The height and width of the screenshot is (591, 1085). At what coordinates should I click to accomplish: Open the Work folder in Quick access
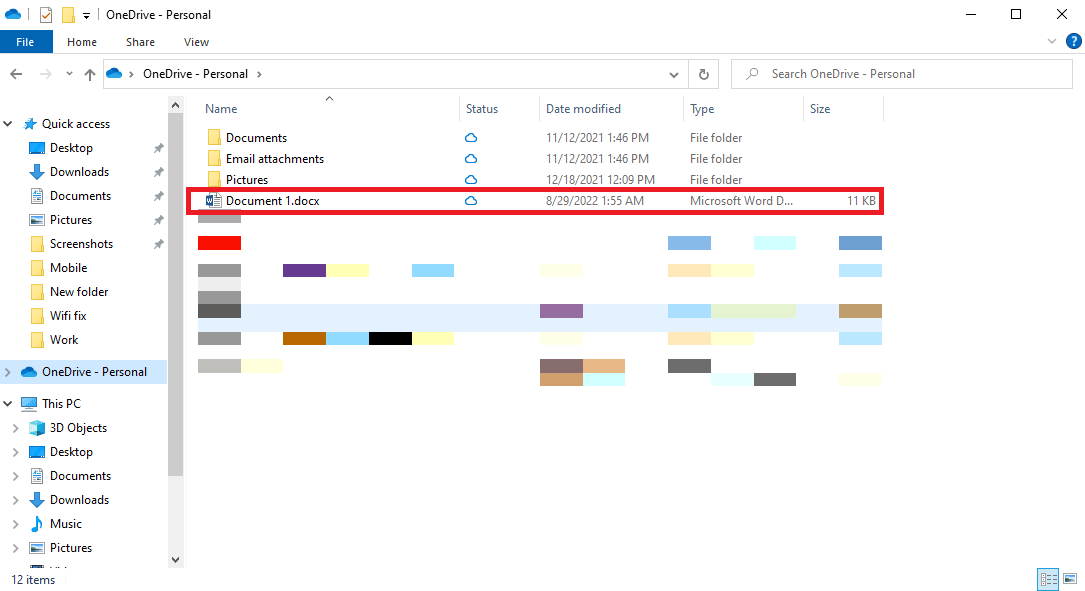pyautogui.click(x=64, y=340)
